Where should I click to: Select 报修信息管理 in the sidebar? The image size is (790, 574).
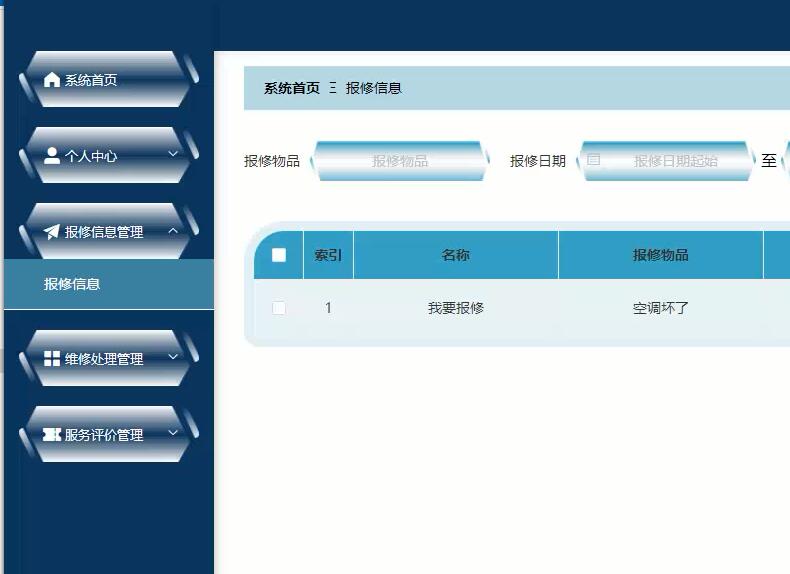coord(109,231)
